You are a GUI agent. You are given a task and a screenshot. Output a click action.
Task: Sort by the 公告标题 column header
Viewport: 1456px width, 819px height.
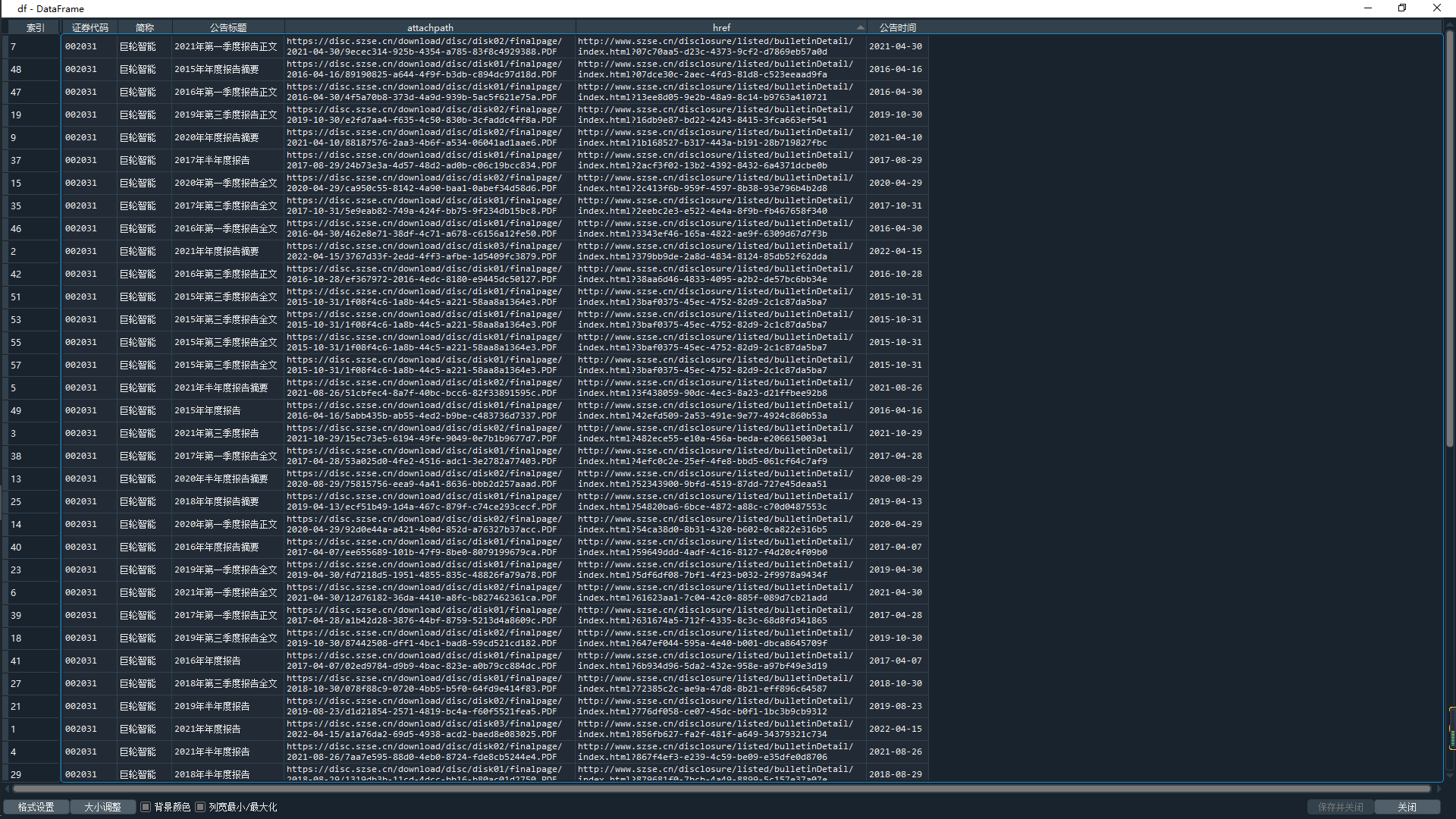[228, 27]
